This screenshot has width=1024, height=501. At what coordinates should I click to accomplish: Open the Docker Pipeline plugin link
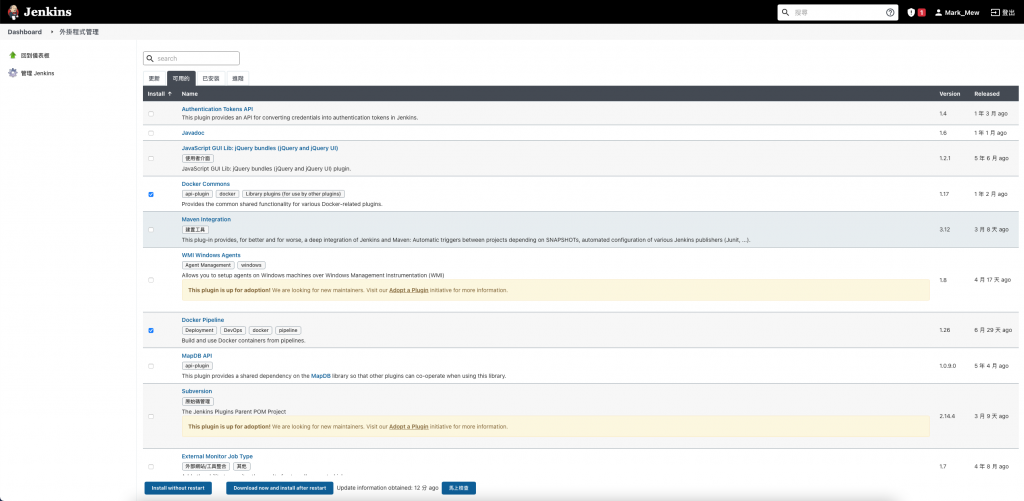point(202,320)
